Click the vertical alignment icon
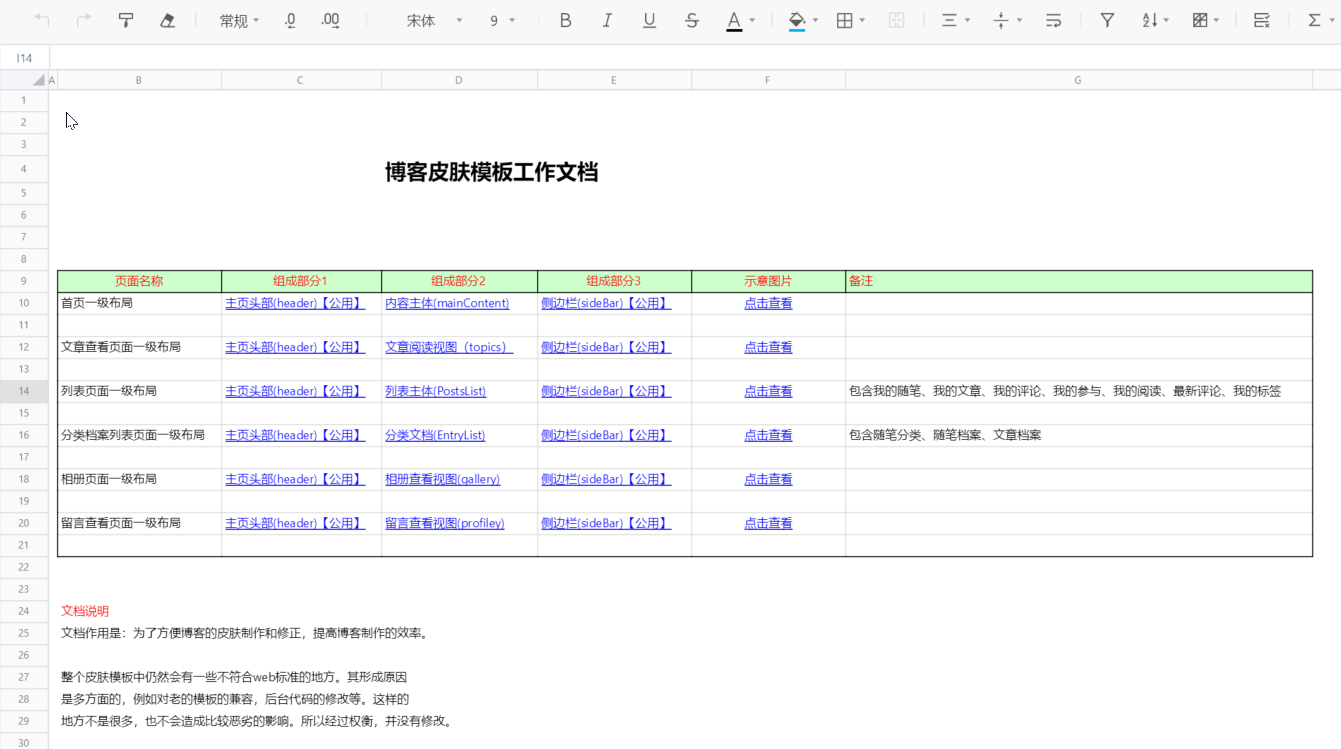 click(1001, 20)
